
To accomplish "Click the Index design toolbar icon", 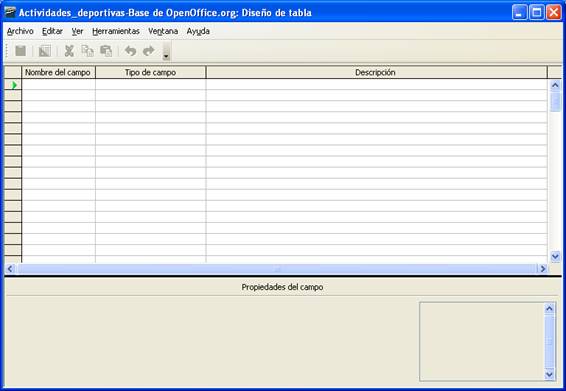I will coord(45,51).
